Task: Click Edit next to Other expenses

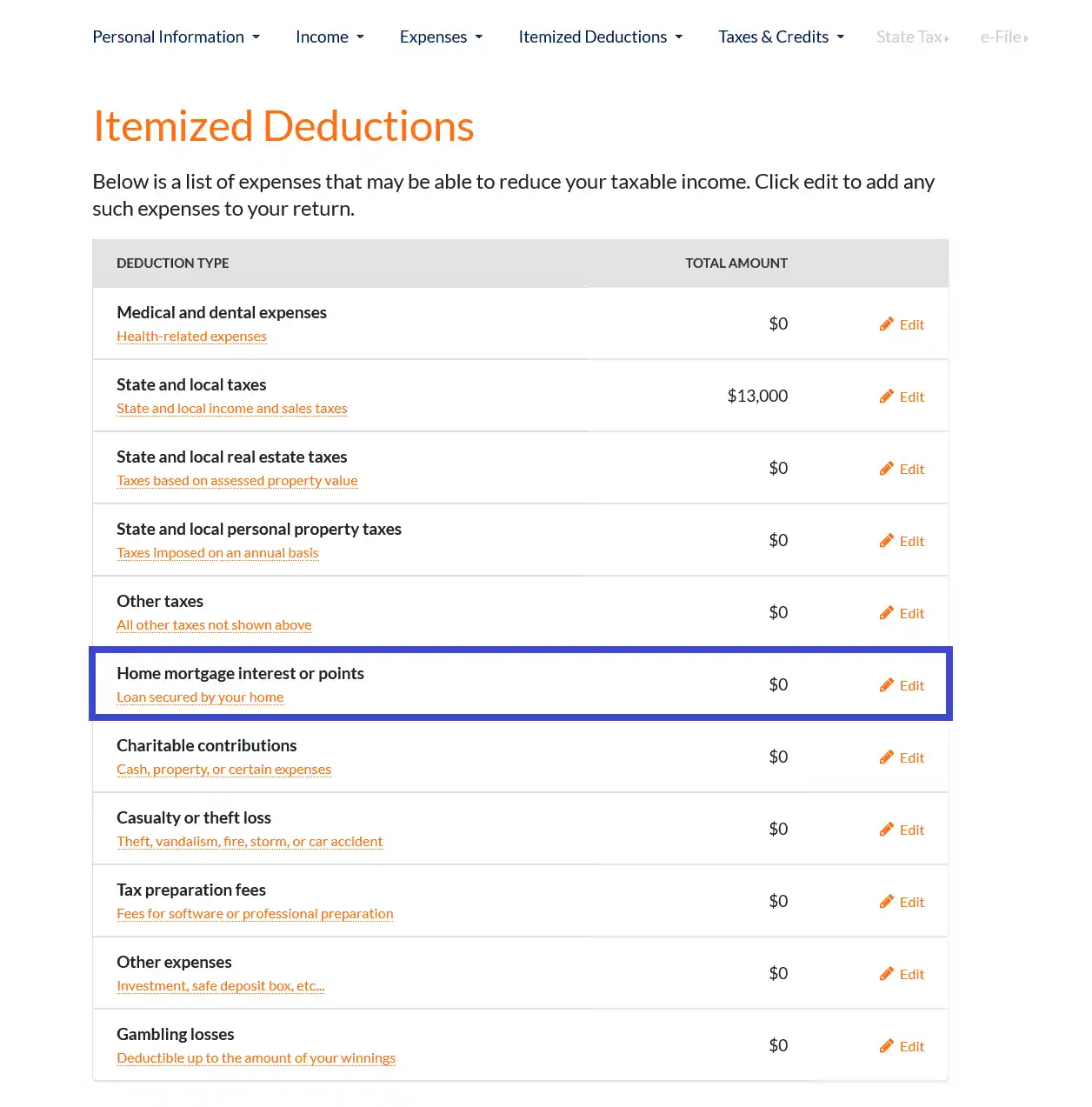Action: [887, 973]
